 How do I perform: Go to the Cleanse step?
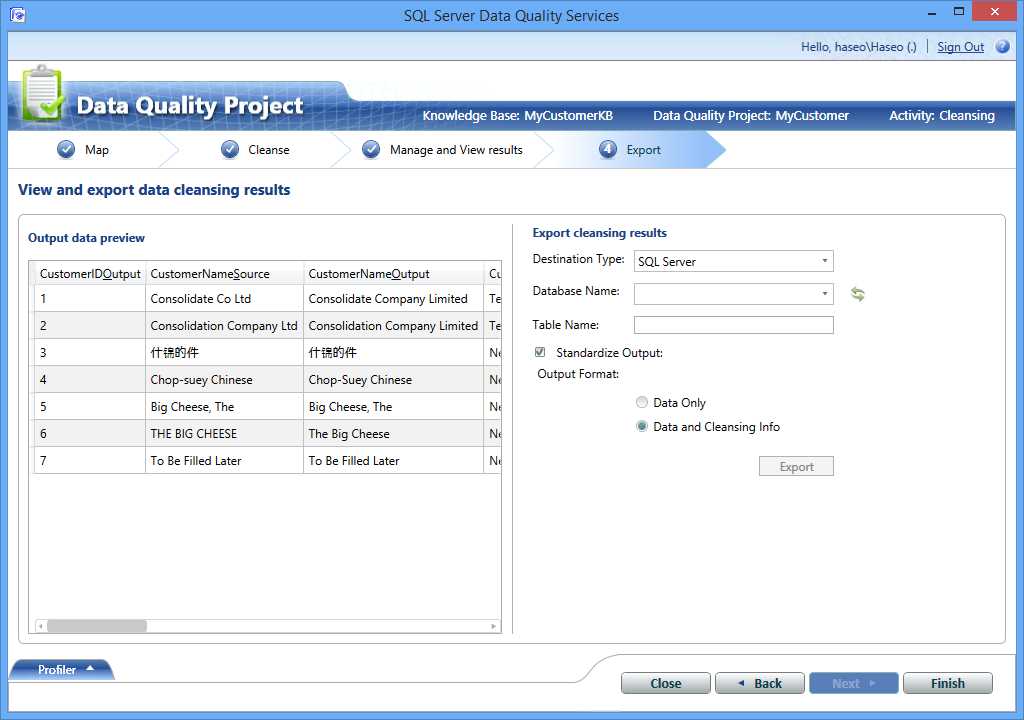[x=268, y=150]
